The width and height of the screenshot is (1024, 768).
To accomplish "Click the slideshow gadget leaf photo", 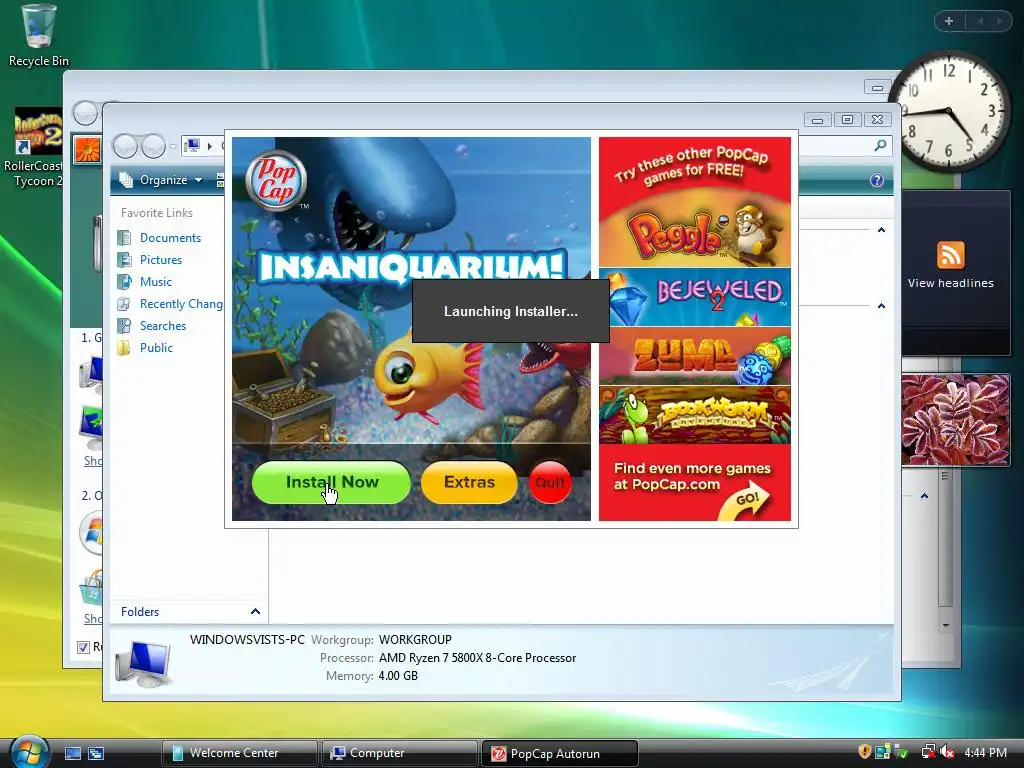I will pos(955,420).
